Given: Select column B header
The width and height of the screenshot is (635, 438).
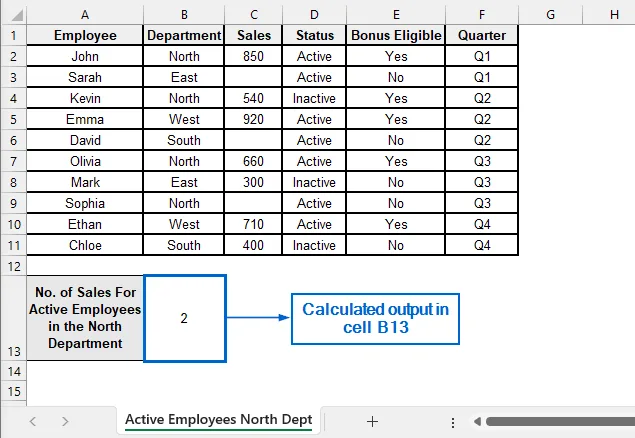Looking at the screenshot, I should (184, 15).
